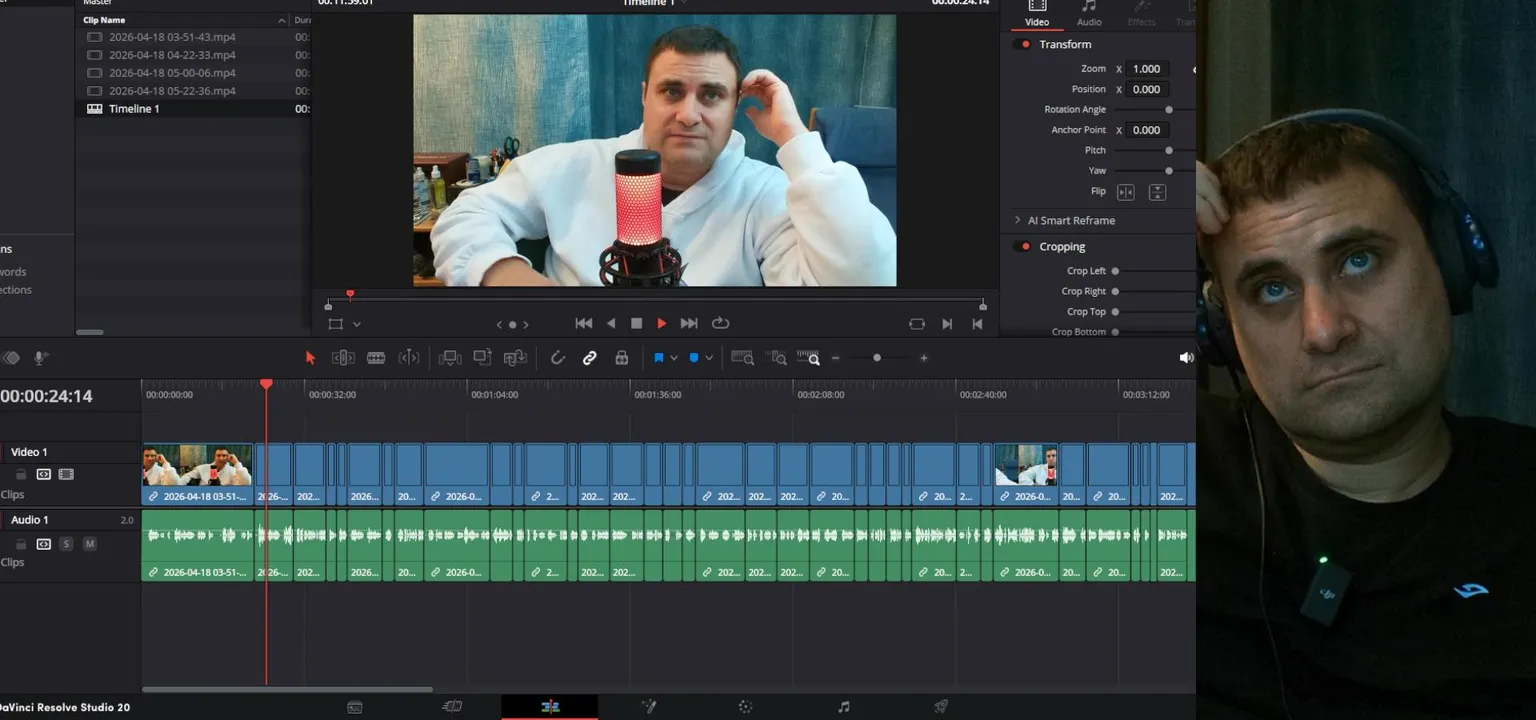
Task: Click the speaker volume icon in the toolbar
Action: [x=1186, y=358]
